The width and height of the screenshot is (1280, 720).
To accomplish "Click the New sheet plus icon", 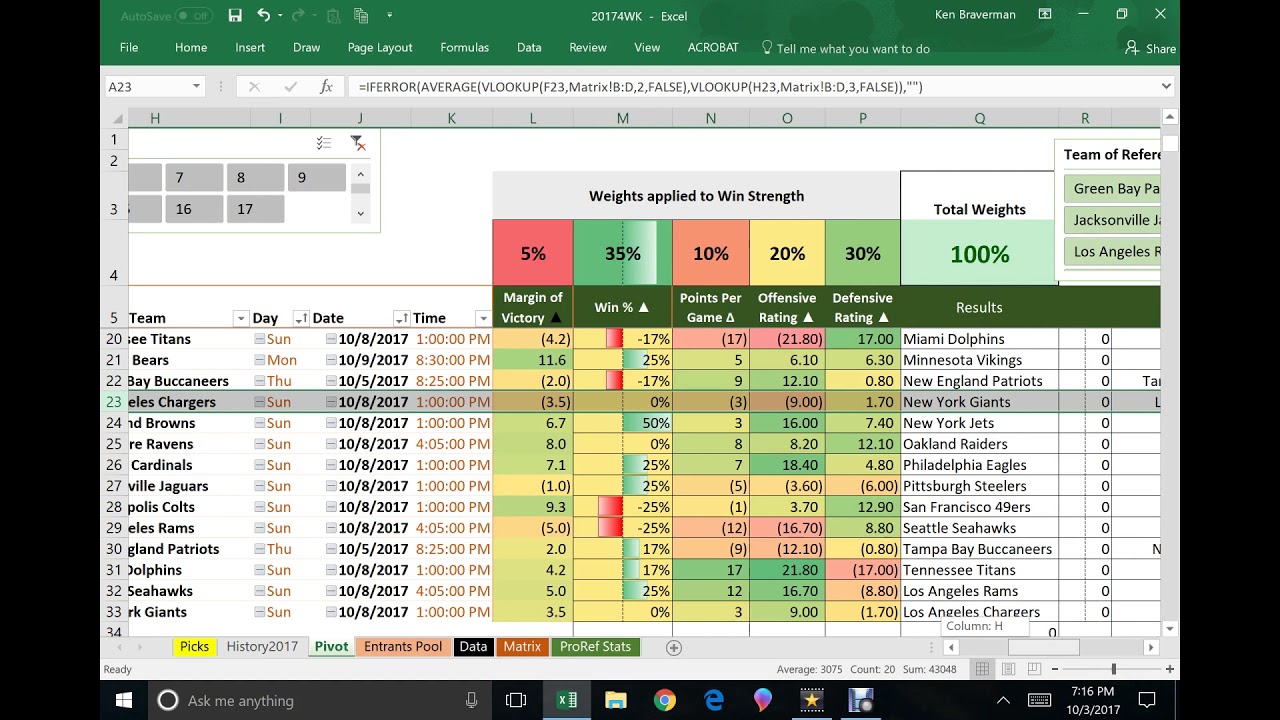I will pyautogui.click(x=674, y=648).
